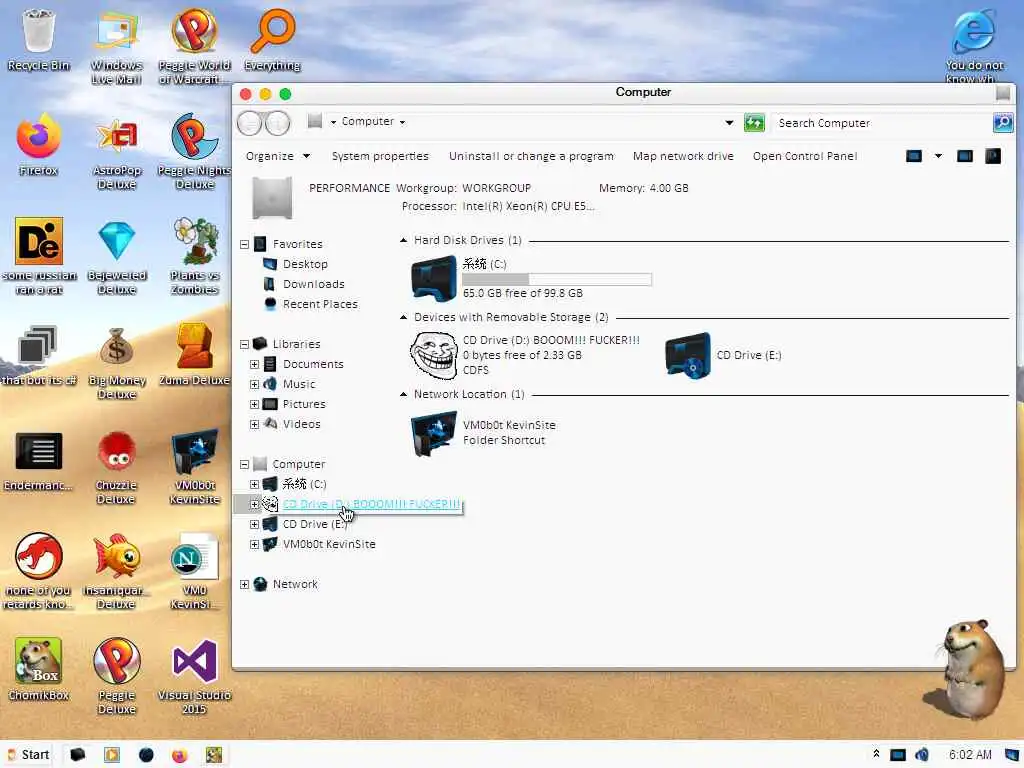
Task: Open the VM0b0t KevinSite folder shortcut
Action: point(483,432)
